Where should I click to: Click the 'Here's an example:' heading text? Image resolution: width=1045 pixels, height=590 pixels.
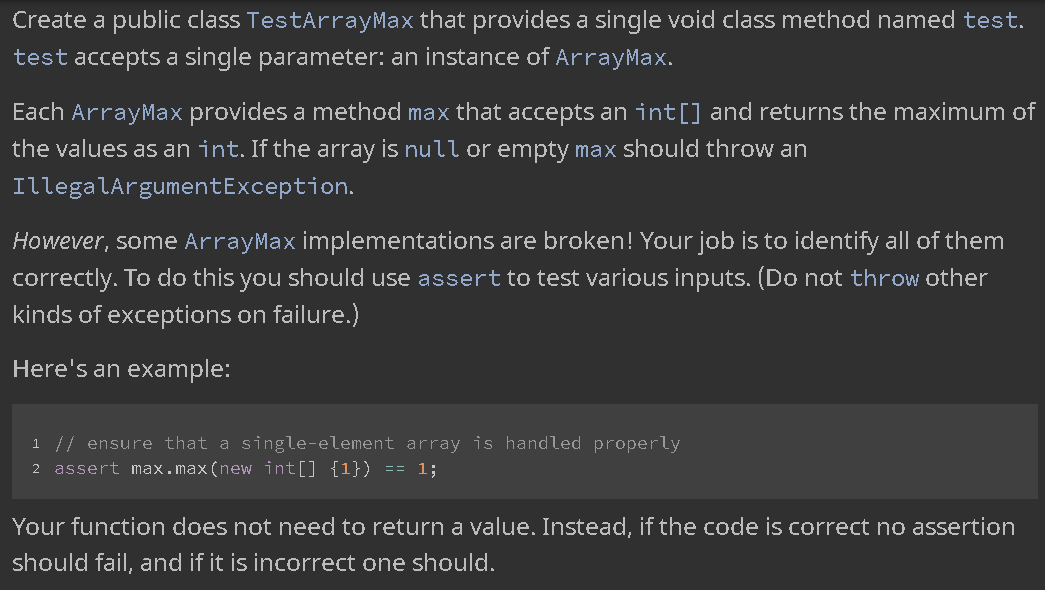click(x=121, y=369)
